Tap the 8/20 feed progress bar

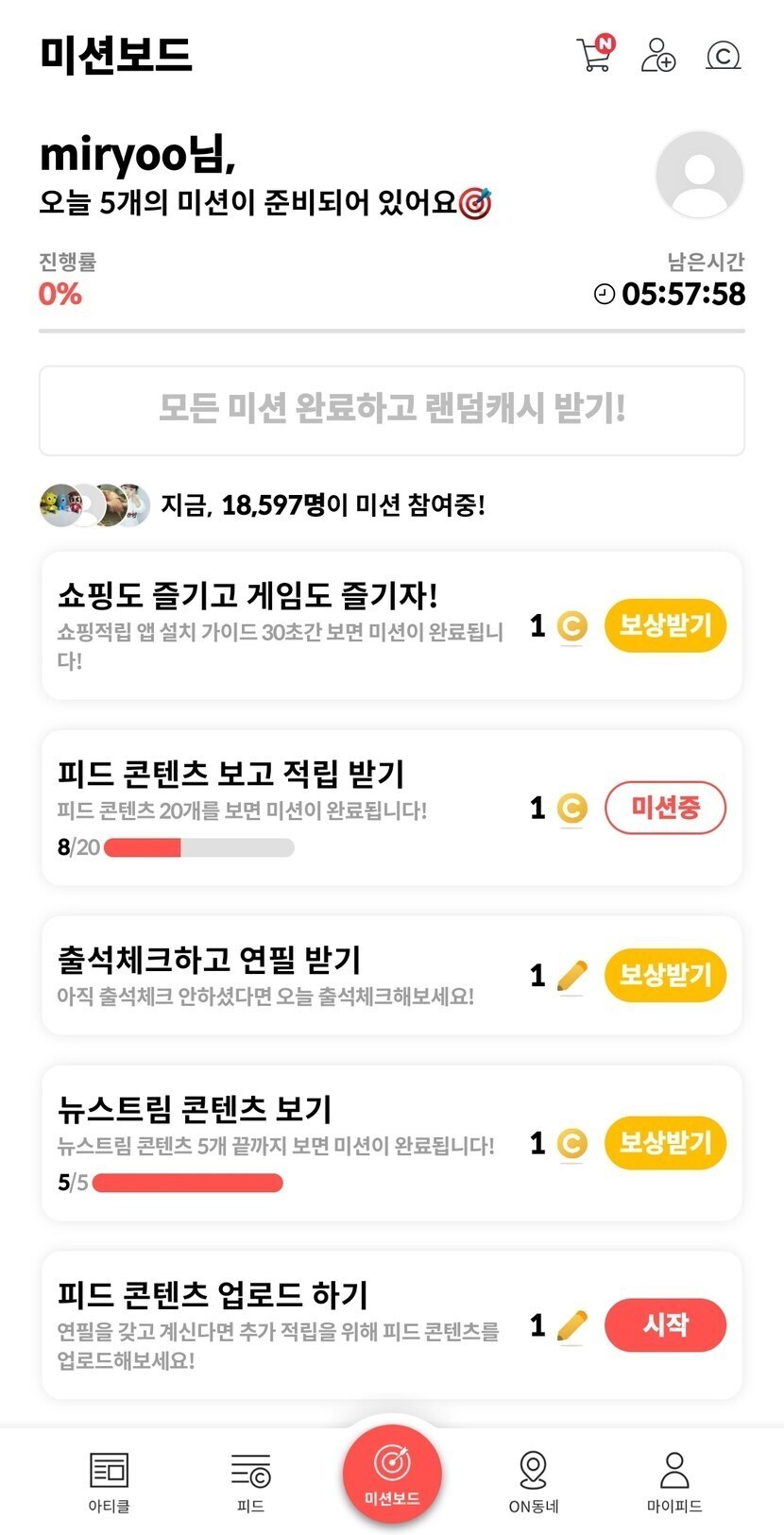pos(198,847)
